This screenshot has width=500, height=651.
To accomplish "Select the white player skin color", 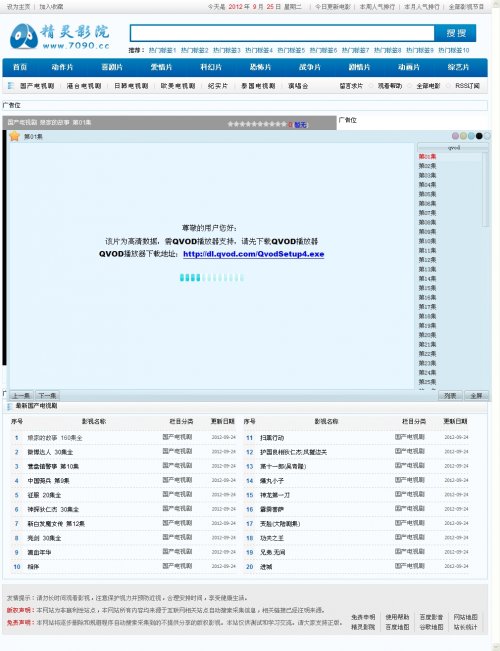I will [487, 136].
